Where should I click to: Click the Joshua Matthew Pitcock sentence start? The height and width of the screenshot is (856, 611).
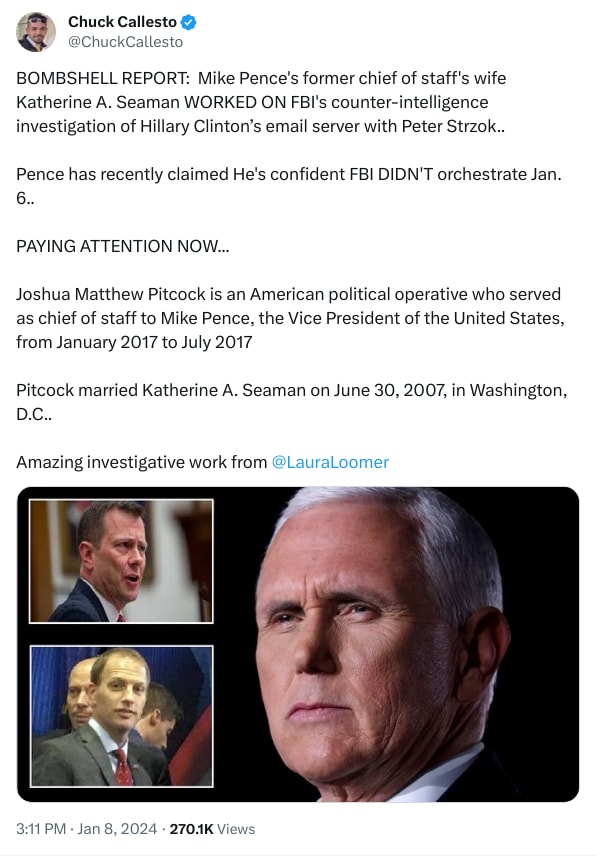pos(130,294)
